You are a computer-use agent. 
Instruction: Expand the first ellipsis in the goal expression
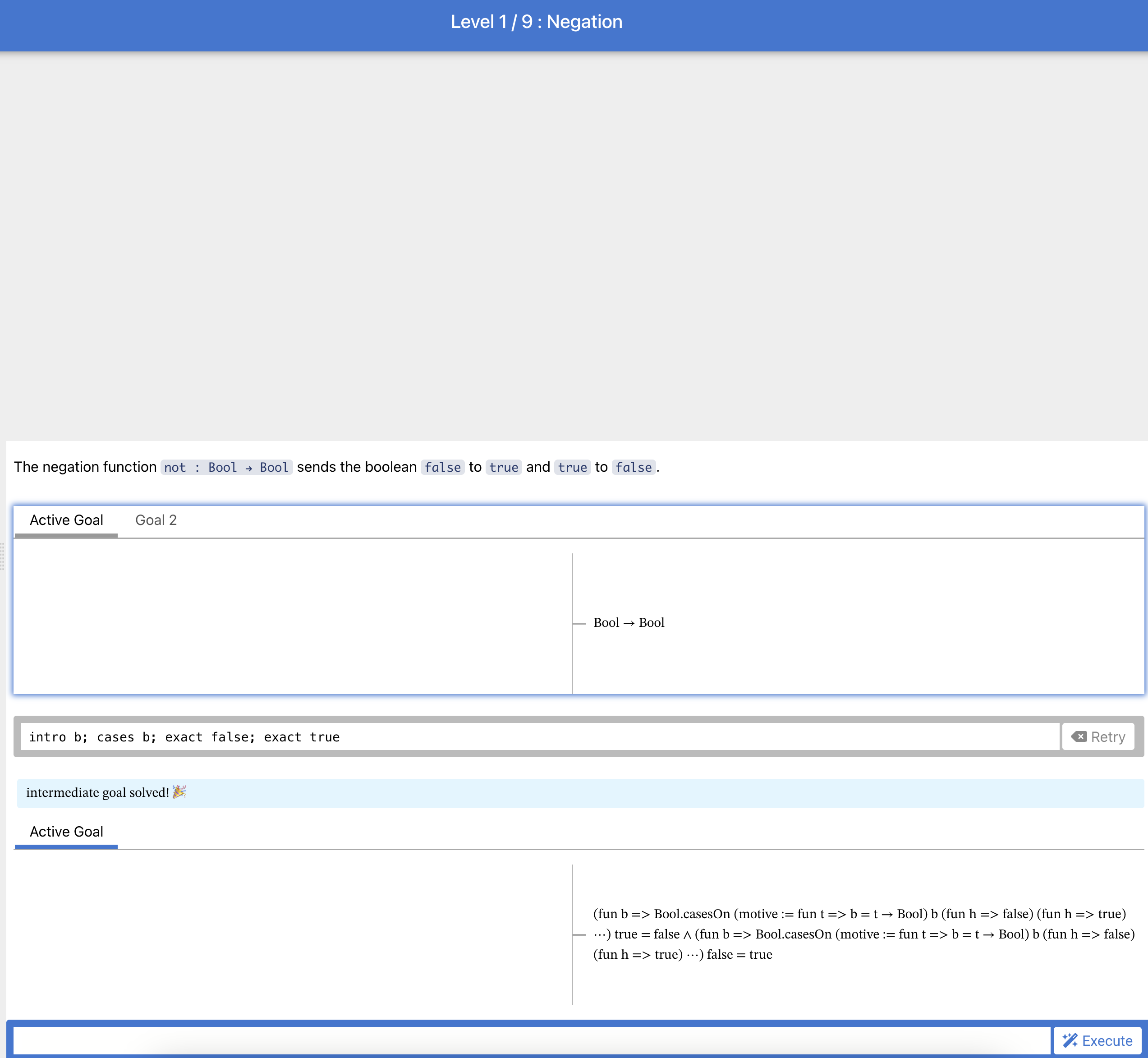coord(600,934)
